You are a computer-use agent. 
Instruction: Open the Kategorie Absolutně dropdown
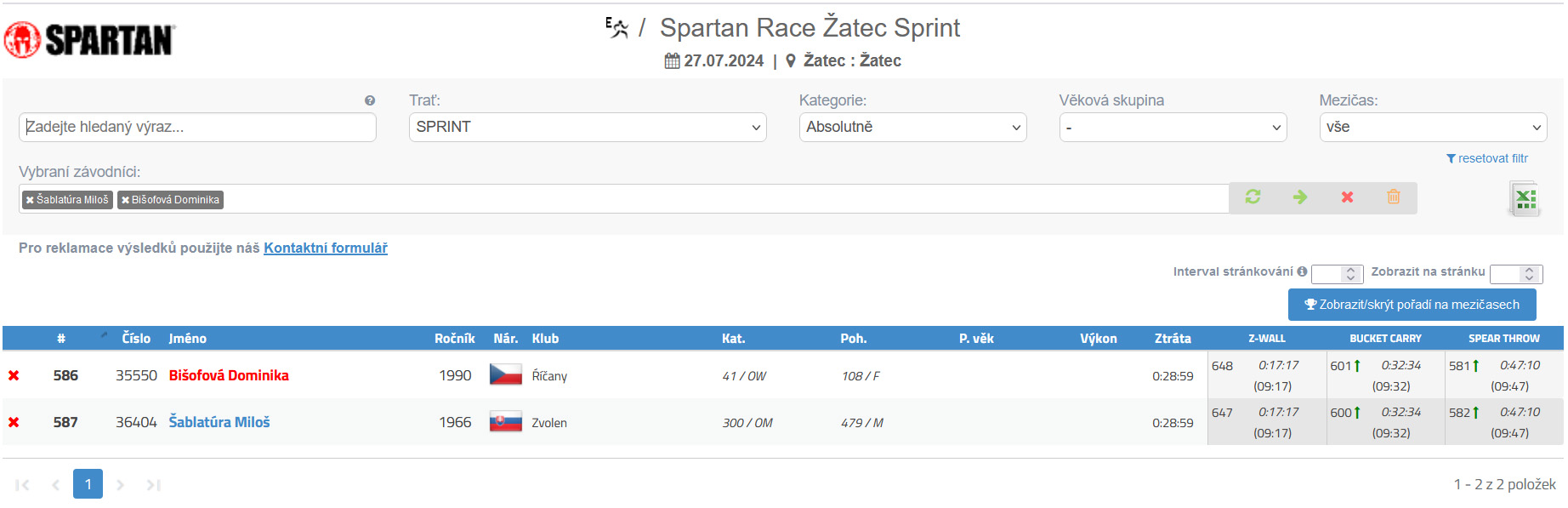point(912,127)
